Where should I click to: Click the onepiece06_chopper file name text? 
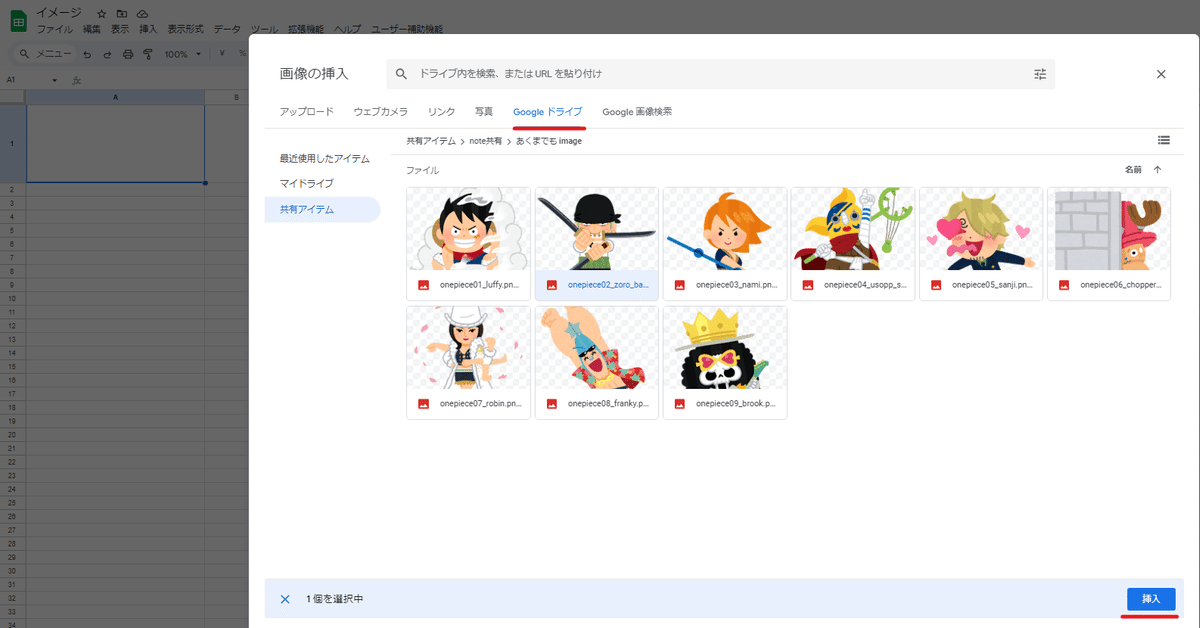1121,285
